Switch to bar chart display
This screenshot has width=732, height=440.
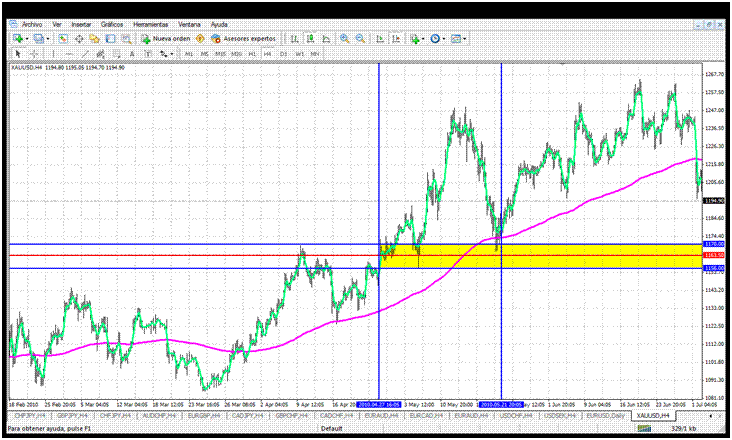click(294, 39)
